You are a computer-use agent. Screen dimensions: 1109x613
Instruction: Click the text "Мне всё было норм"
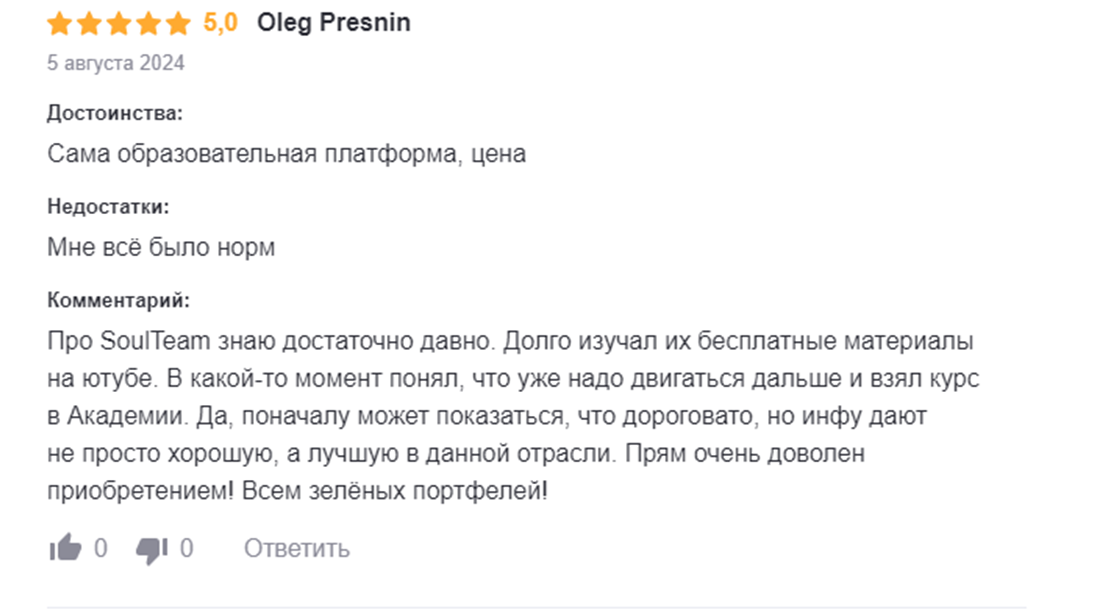coord(161,248)
